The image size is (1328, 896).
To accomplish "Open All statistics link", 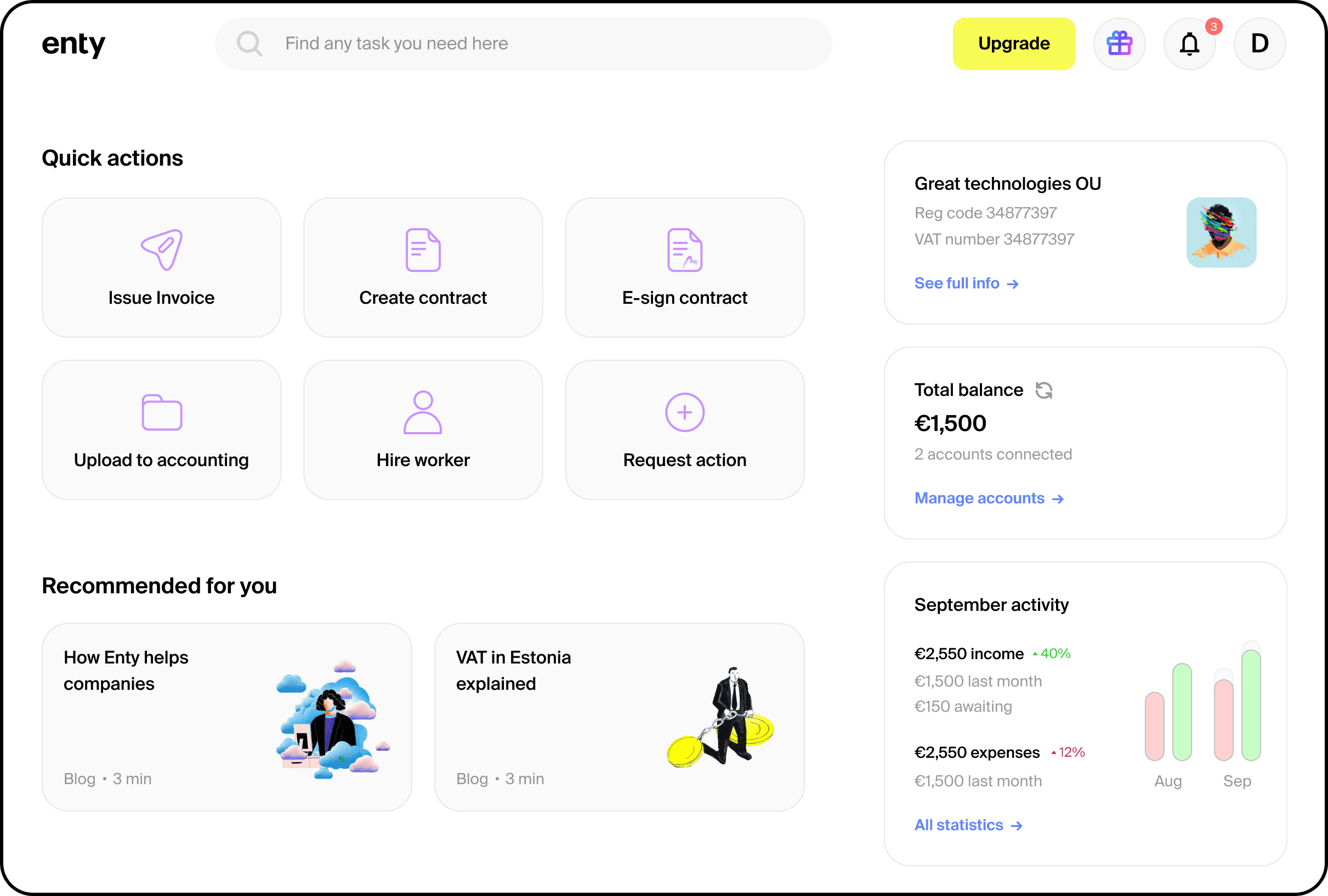I will (968, 825).
